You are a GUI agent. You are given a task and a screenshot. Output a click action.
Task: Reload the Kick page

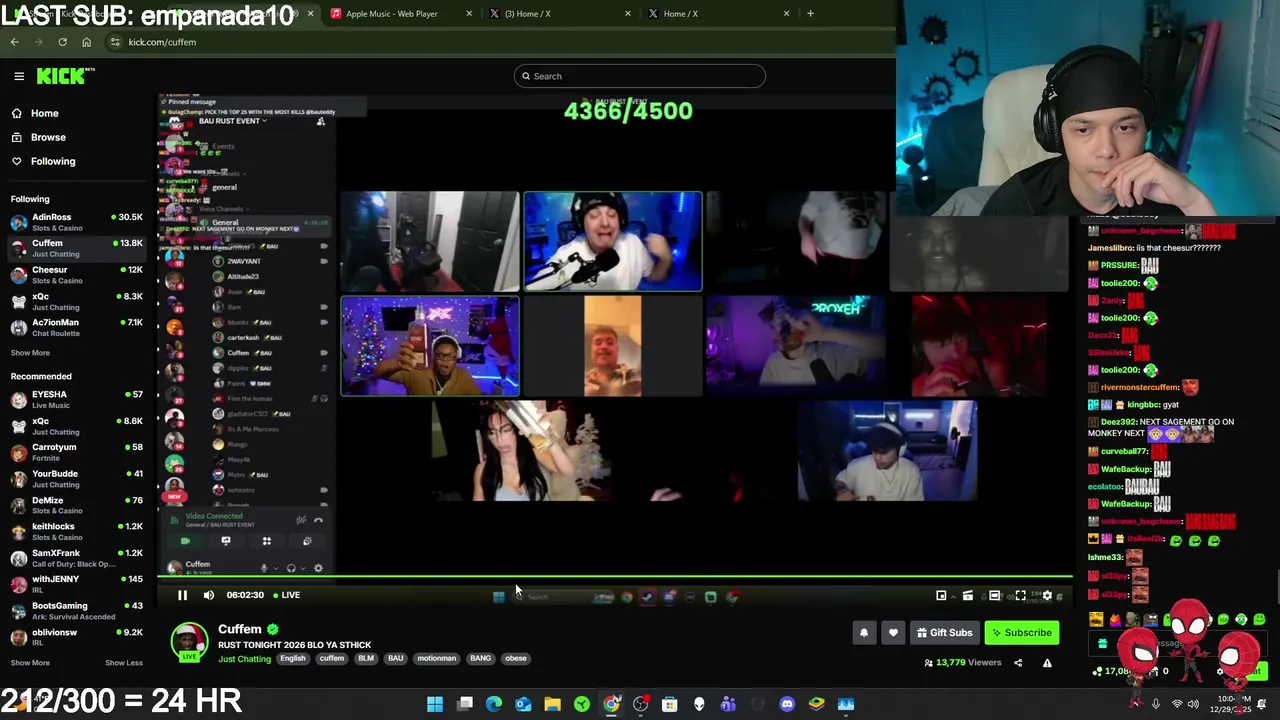[x=62, y=42]
